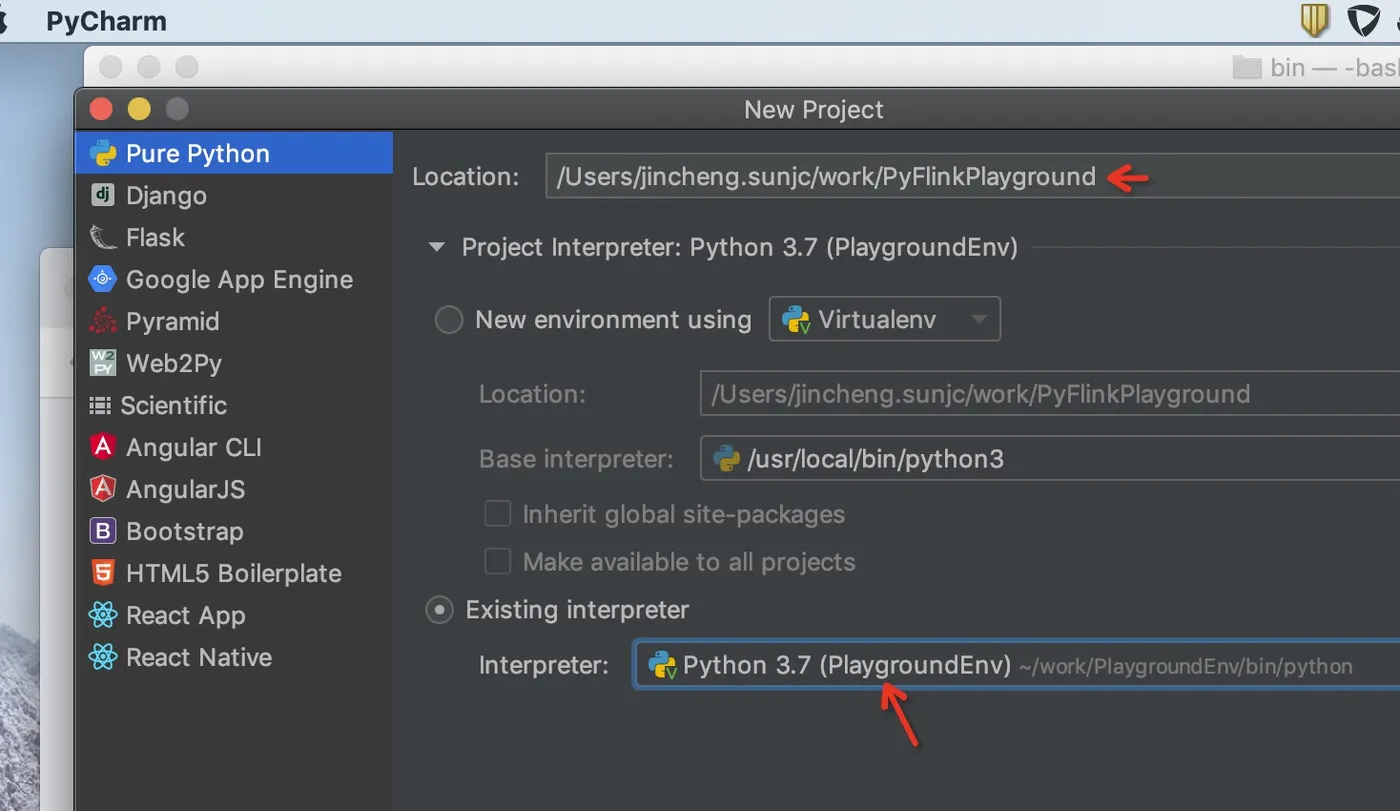Click the Bootstrap purple B icon
Screen dimensions: 1400x811
(x=103, y=531)
